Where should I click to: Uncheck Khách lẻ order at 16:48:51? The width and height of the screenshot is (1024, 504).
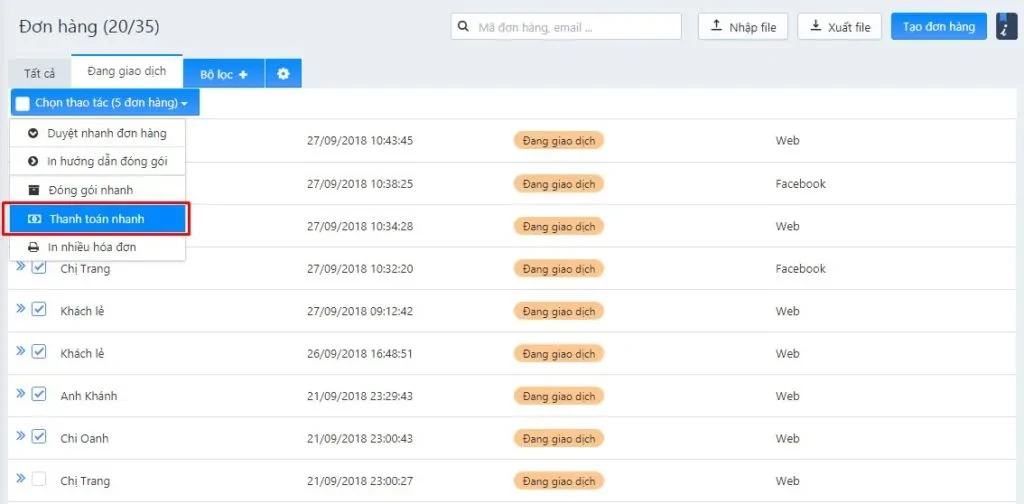[x=39, y=352]
